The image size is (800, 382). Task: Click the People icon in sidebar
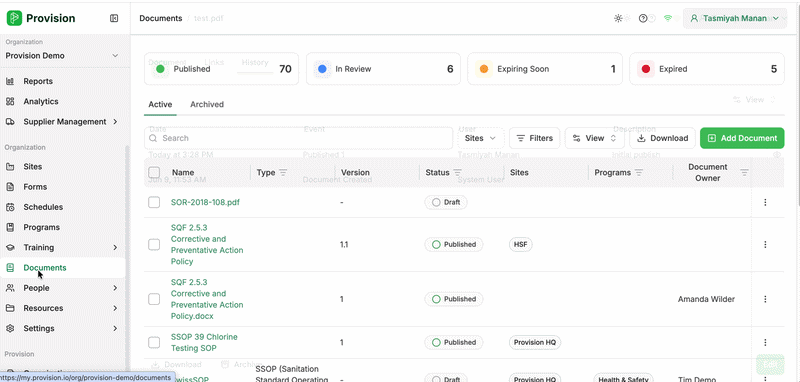tap(10, 288)
